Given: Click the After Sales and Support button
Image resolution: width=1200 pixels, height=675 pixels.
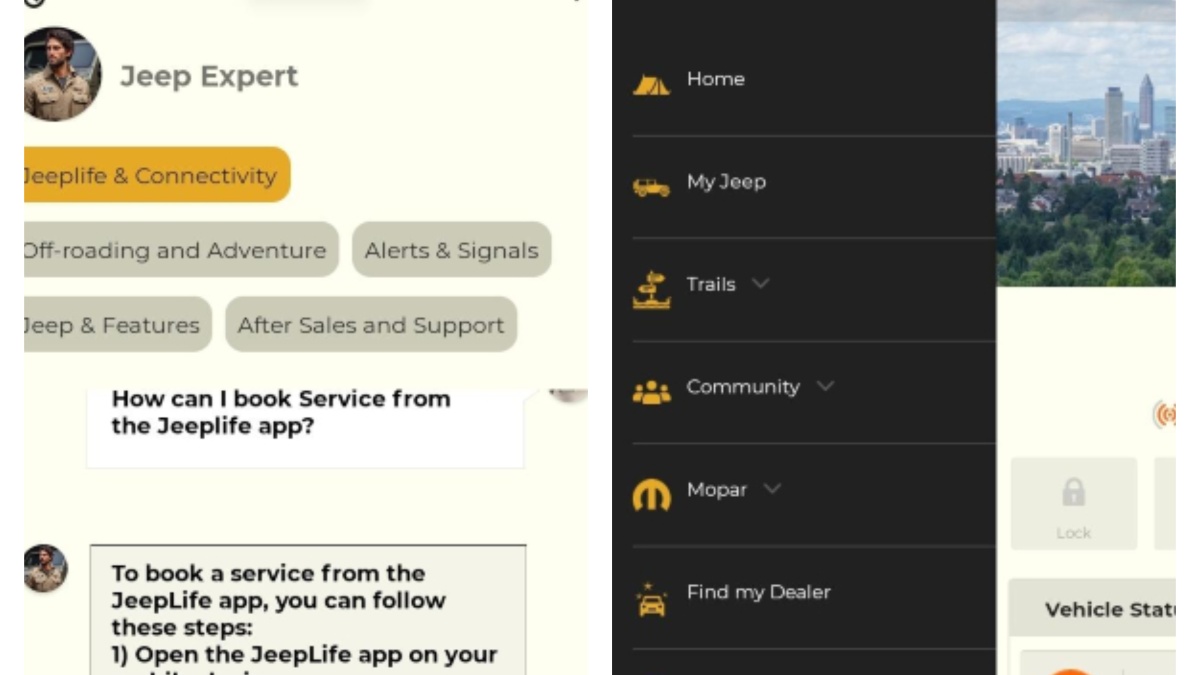Looking at the screenshot, I should click(370, 324).
